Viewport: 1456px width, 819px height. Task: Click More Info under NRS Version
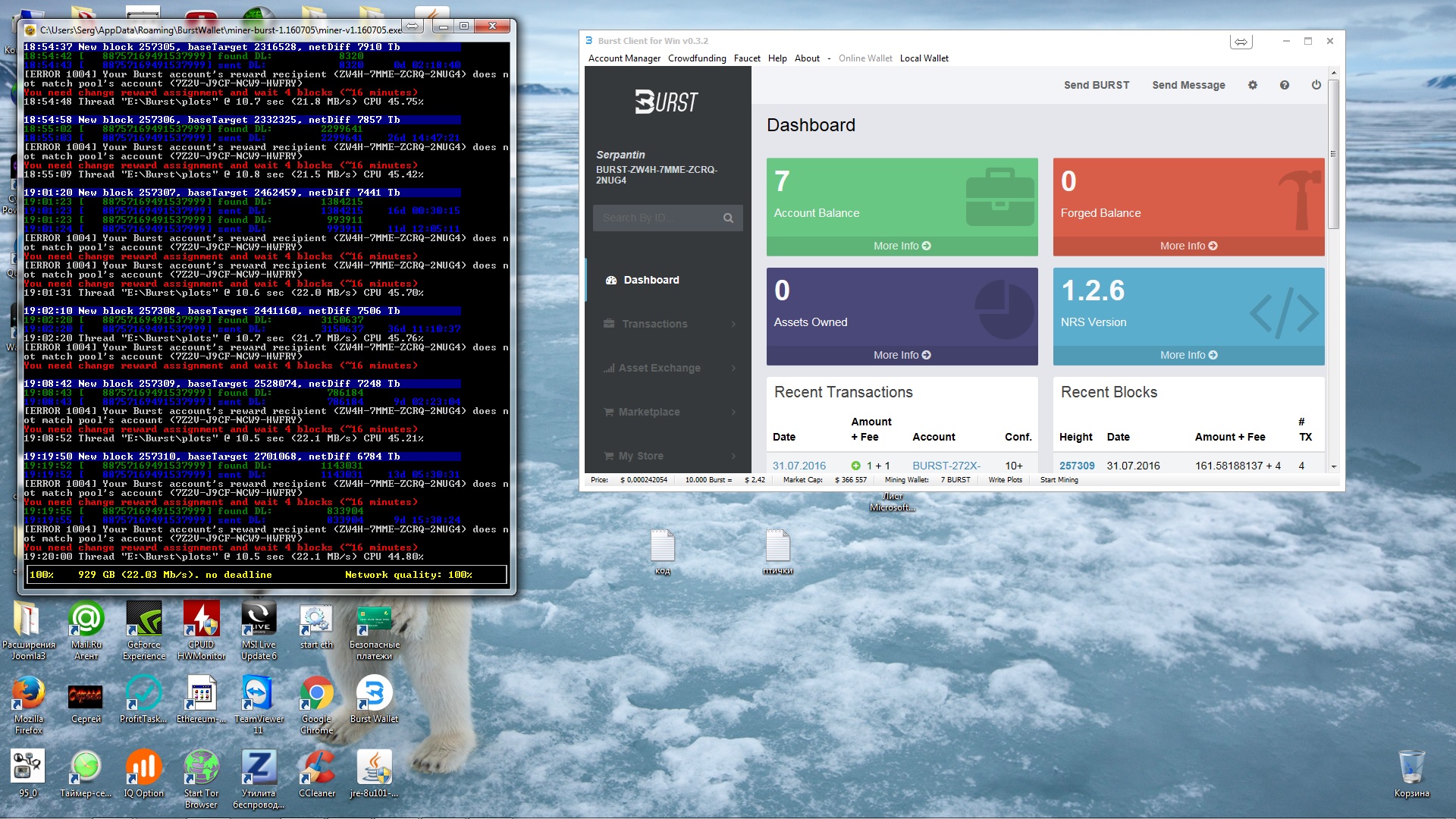tap(1188, 355)
